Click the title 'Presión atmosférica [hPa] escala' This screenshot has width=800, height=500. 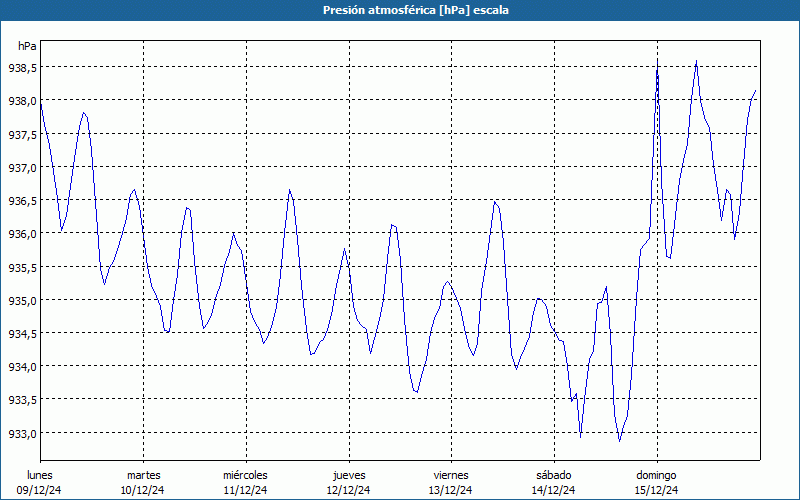pos(416,10)
